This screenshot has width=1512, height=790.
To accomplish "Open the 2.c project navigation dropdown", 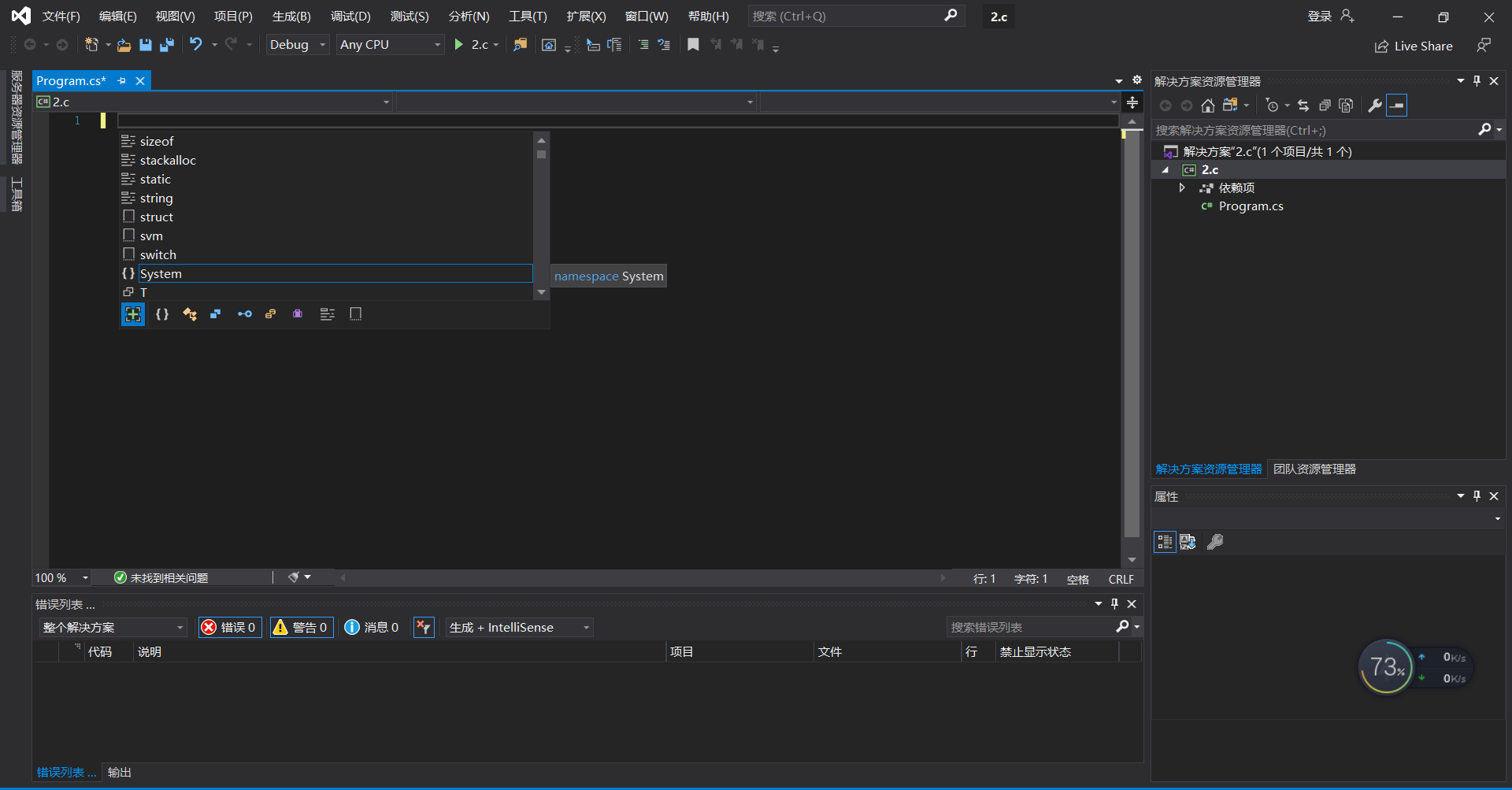I will point(213,102).
